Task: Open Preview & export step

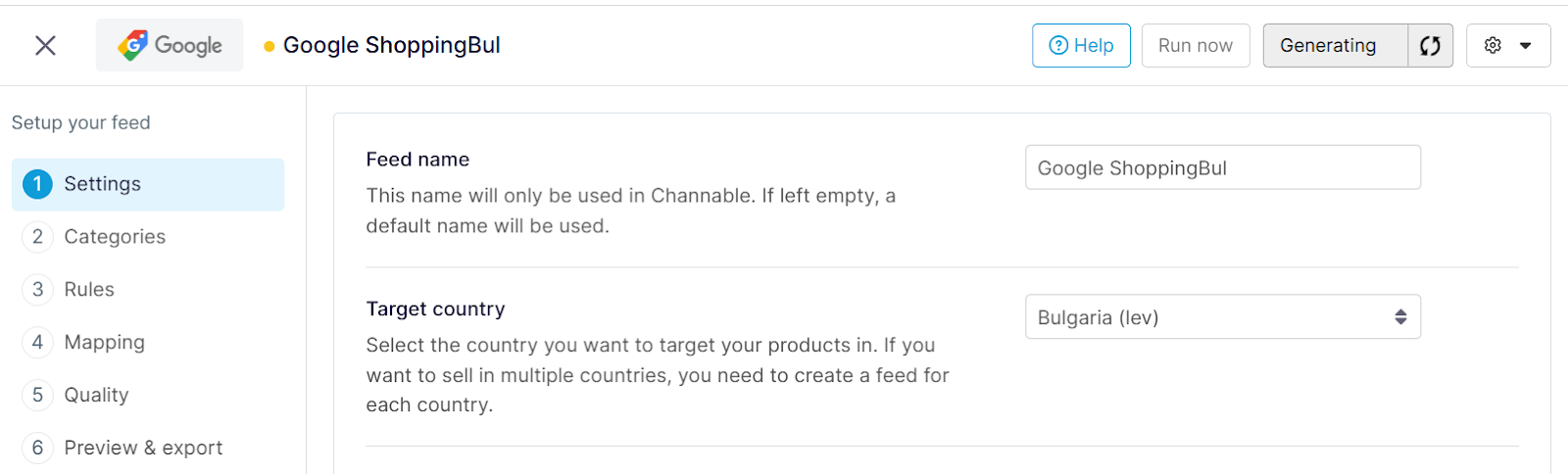Action: 143,449
